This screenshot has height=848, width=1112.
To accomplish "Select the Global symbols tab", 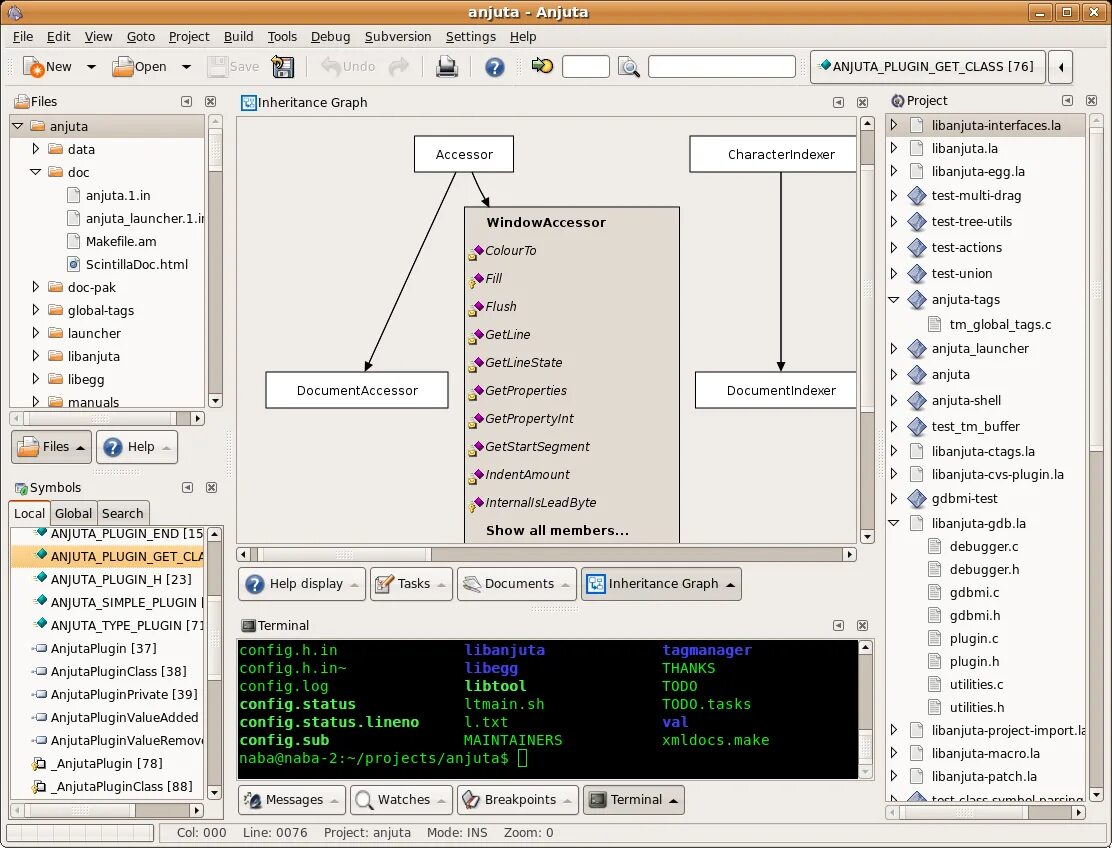I will (73, 513).
